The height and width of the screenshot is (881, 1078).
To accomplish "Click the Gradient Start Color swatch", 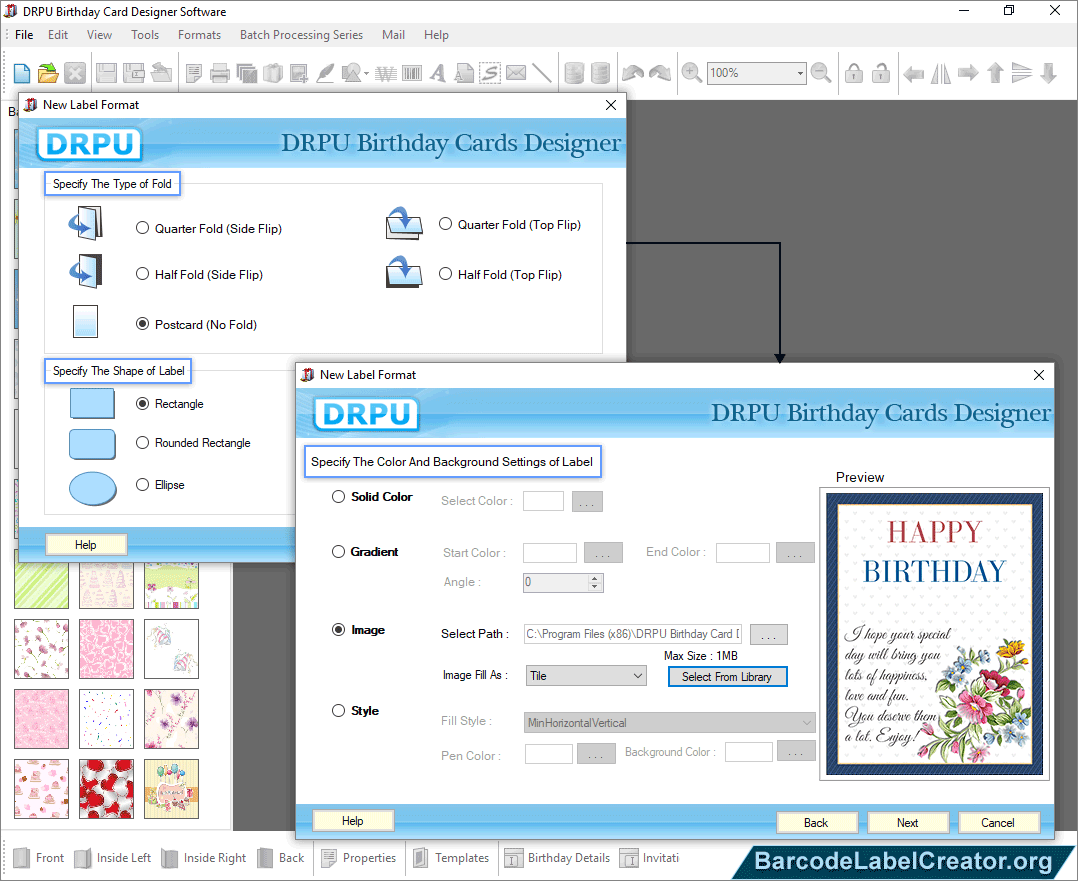I will coord(550,553).
